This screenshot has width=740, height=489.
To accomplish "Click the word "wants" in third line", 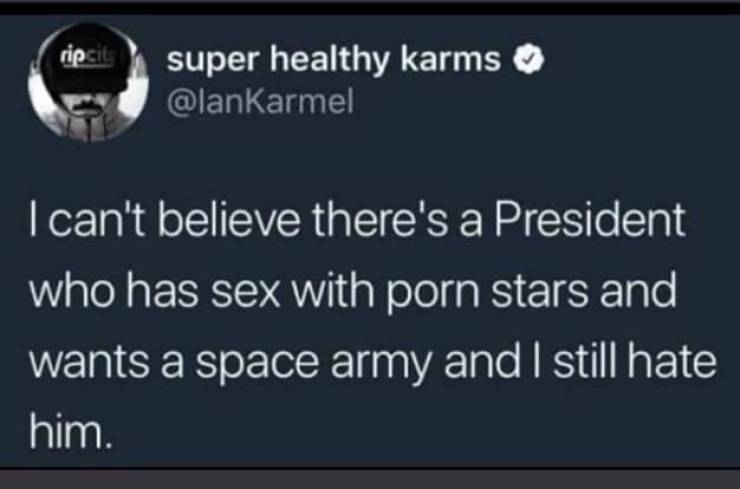I will coord(82,362).
